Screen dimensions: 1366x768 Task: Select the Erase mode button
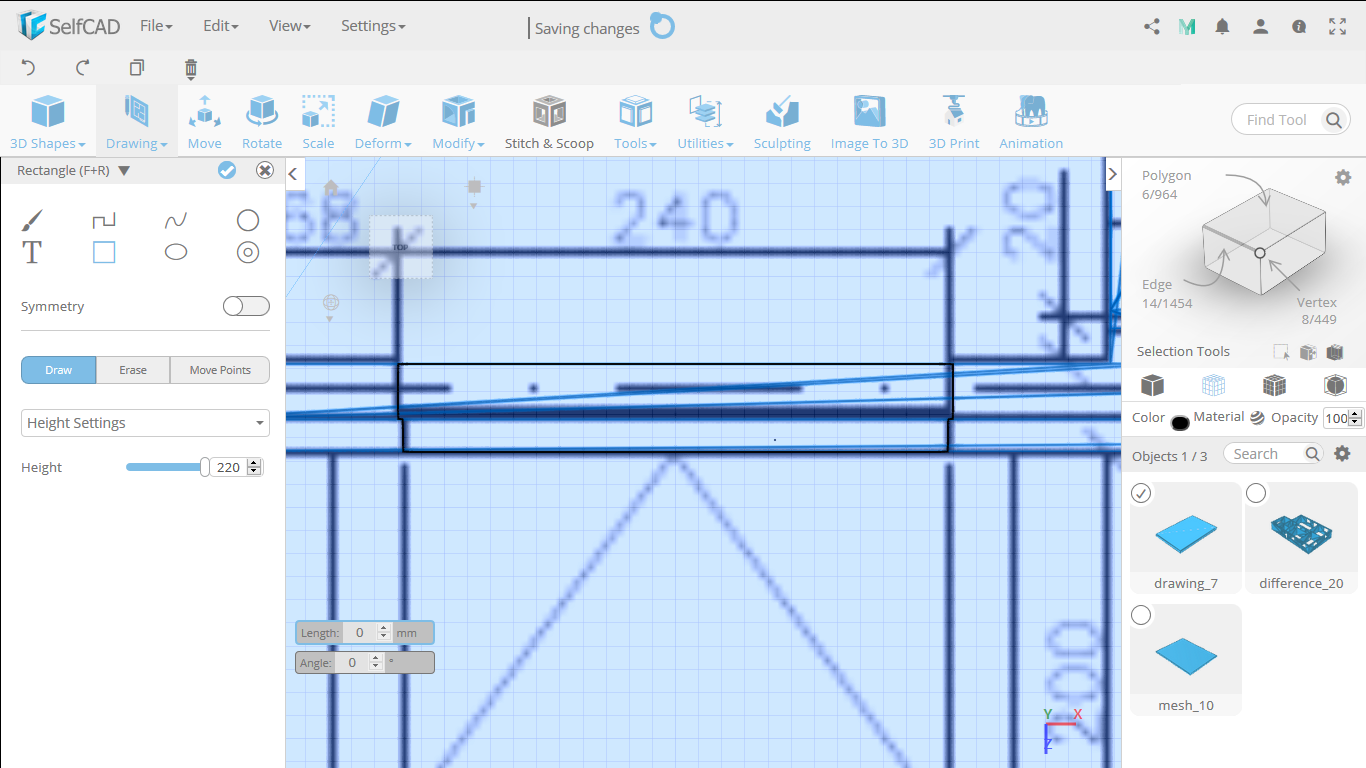click(x=133, y=370)
